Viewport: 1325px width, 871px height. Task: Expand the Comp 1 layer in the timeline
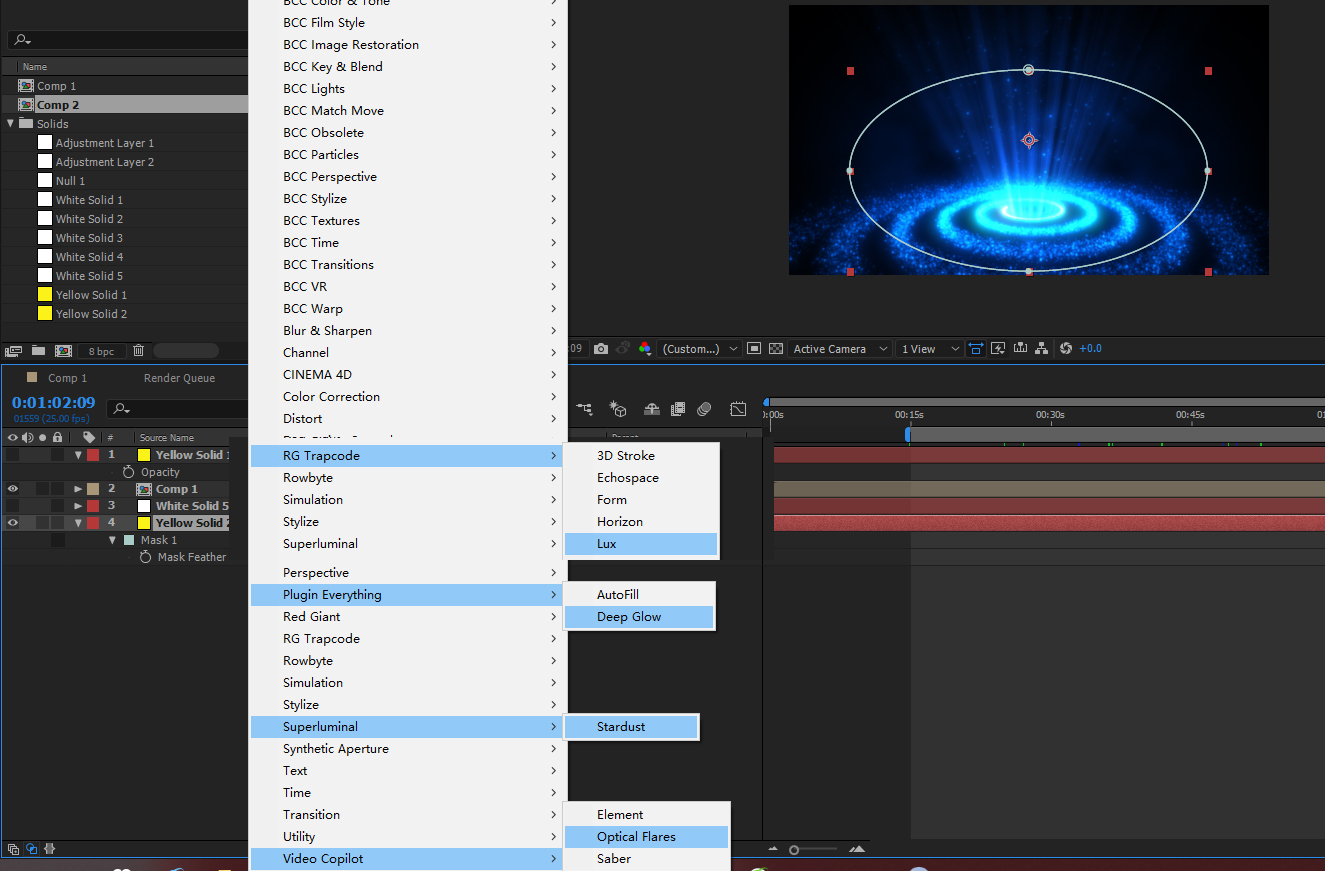pos(78,489)
